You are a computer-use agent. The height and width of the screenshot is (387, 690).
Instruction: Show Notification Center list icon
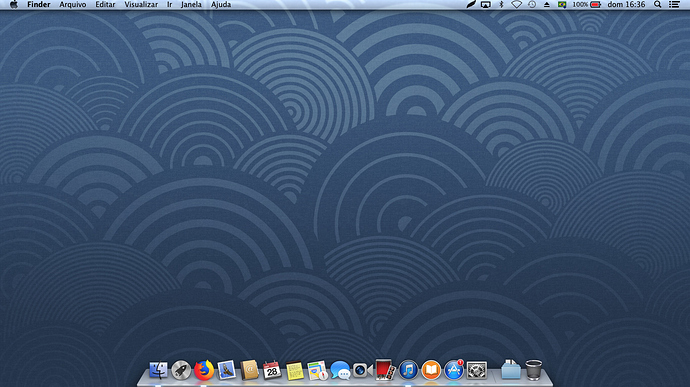tap(674, 4)
